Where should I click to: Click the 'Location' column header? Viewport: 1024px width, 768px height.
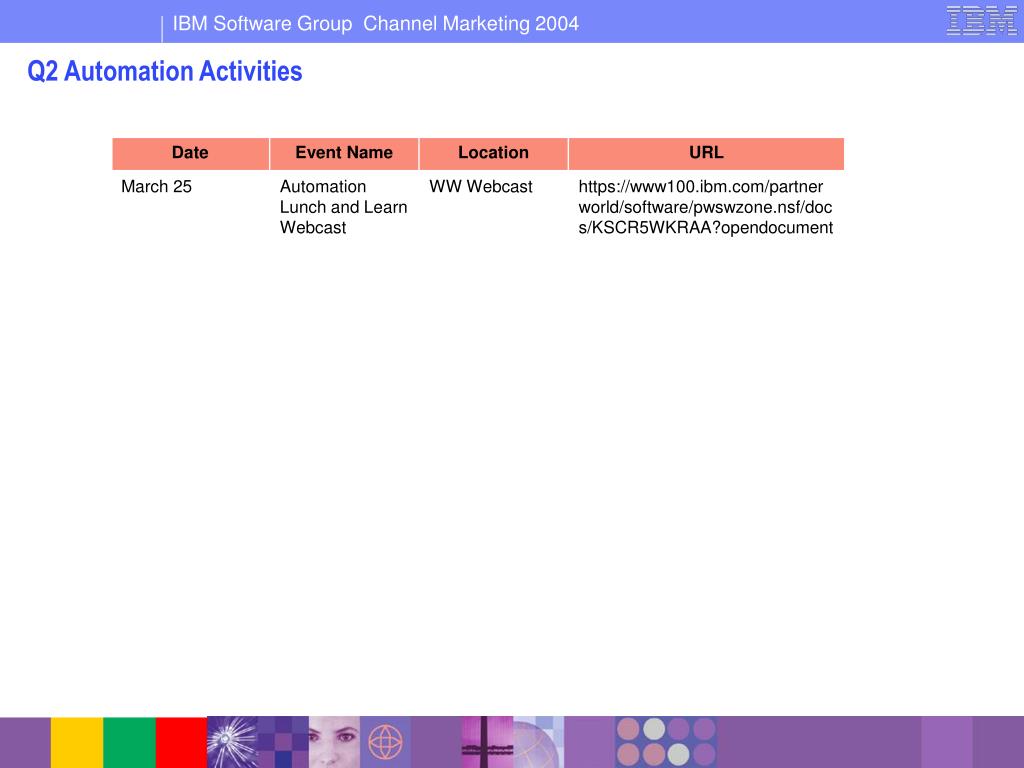(493, 153)
